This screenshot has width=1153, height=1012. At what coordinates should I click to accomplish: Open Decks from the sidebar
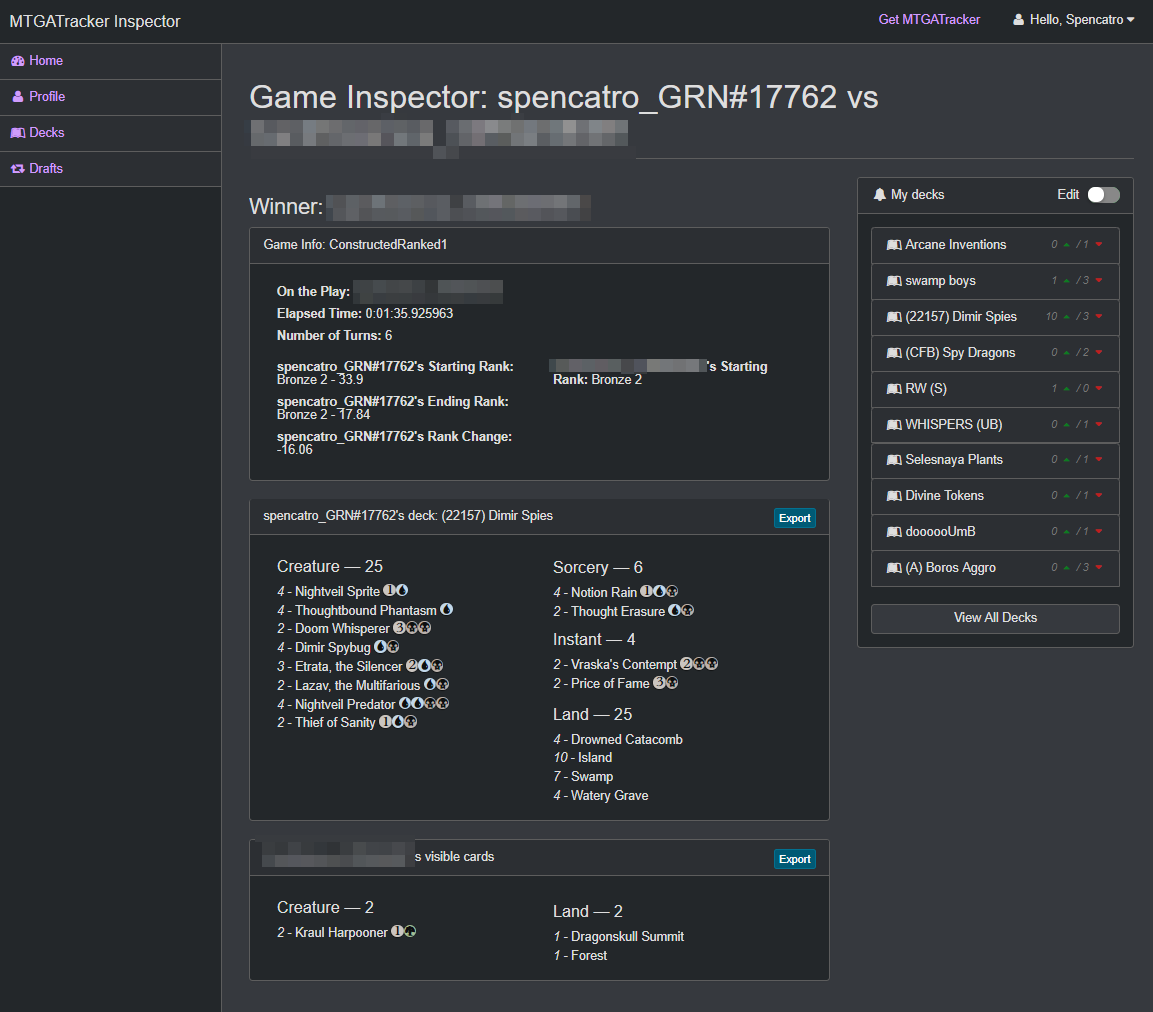tap(110, 133)
